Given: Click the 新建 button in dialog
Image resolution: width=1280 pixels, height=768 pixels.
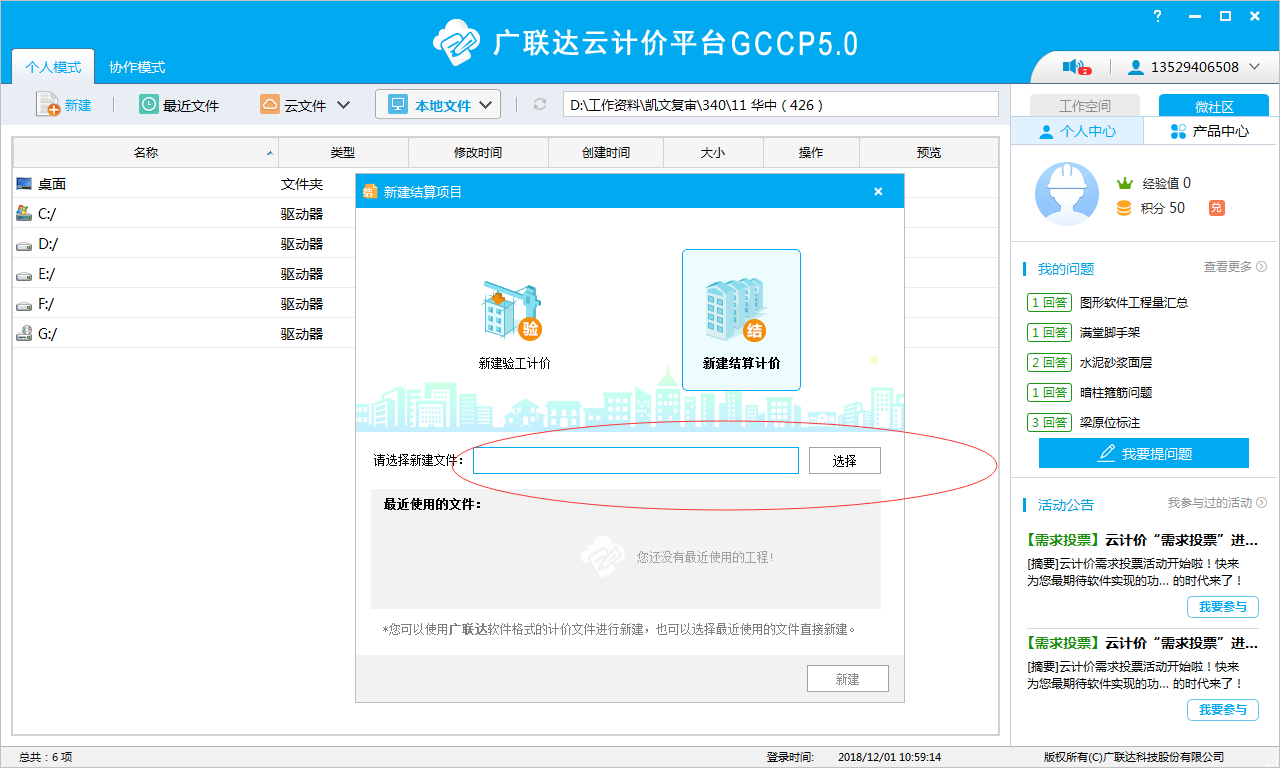Looking at the screenshot, I should (848, 679).
